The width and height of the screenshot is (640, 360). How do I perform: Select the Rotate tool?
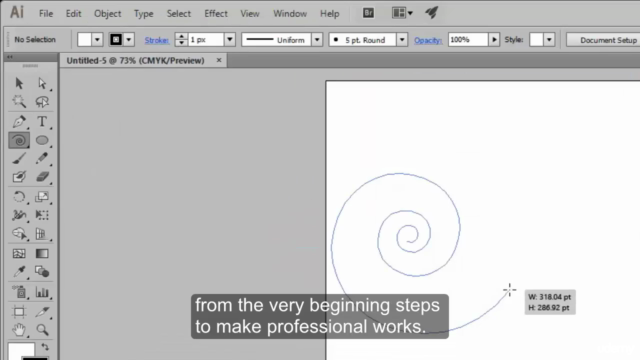19,197
